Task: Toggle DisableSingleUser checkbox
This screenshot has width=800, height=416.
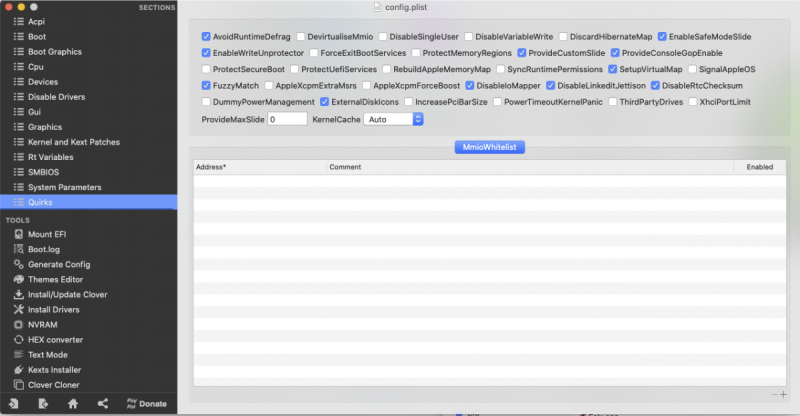Action: 383,37
